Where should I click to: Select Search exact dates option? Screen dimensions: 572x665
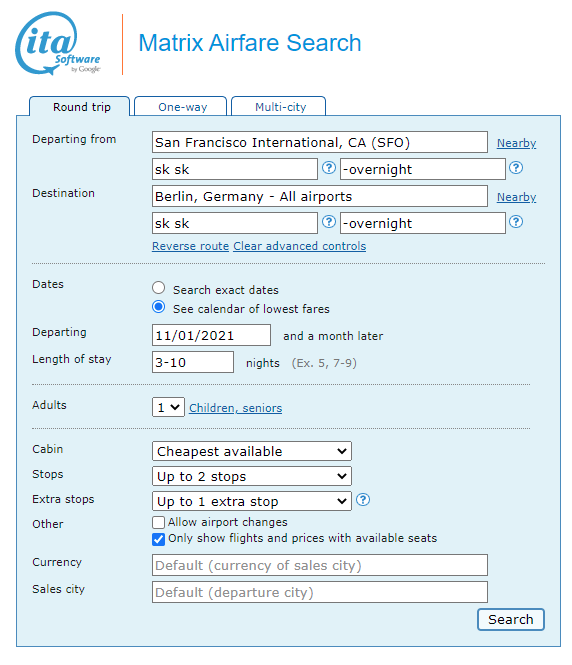pos(159,288)
